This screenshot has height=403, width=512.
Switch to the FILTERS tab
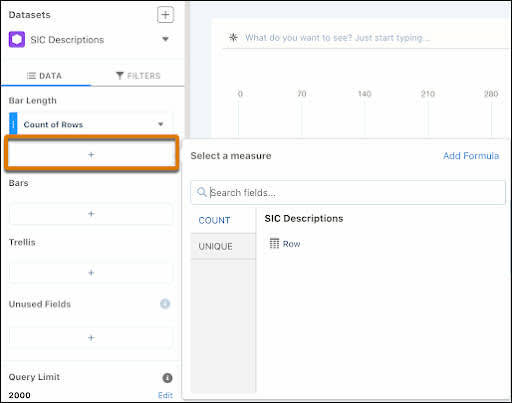pyautogui.click(x=138, y=76)
